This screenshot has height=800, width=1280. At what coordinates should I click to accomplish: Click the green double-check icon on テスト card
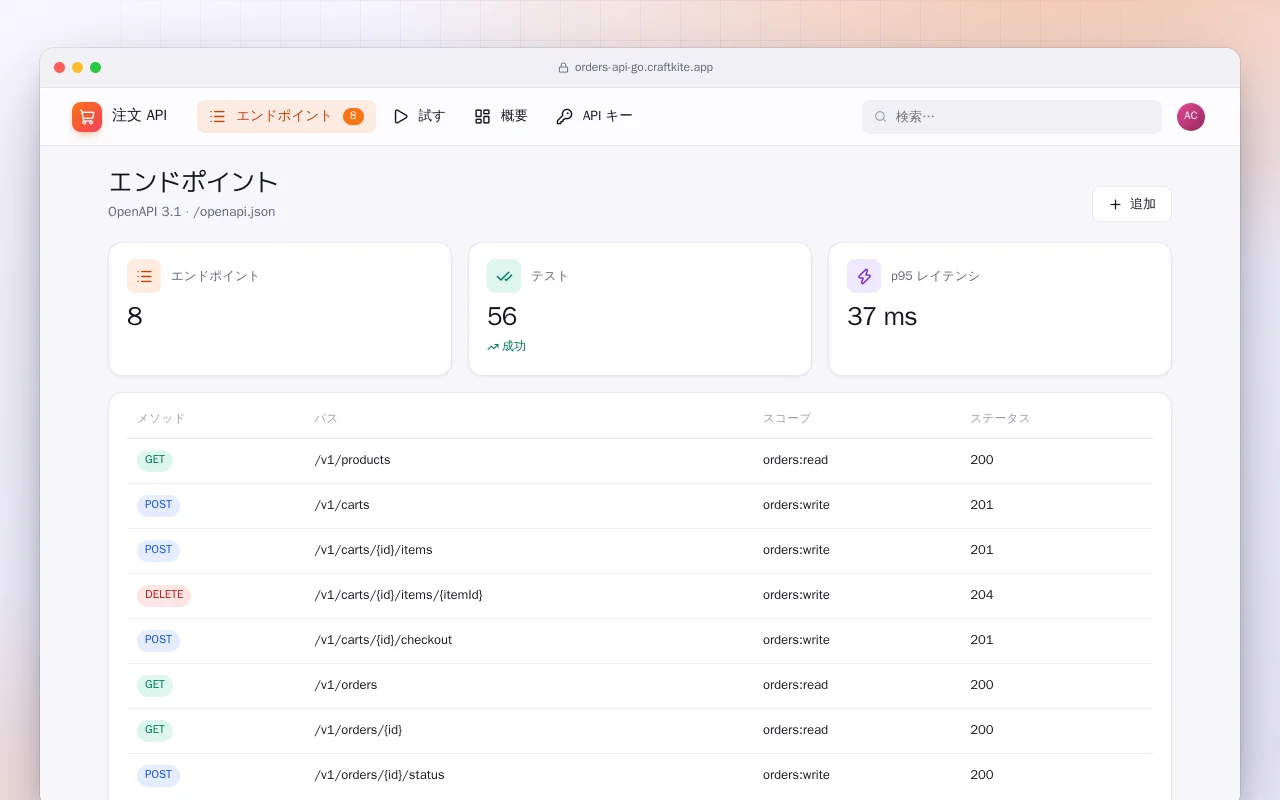[504, 276]
